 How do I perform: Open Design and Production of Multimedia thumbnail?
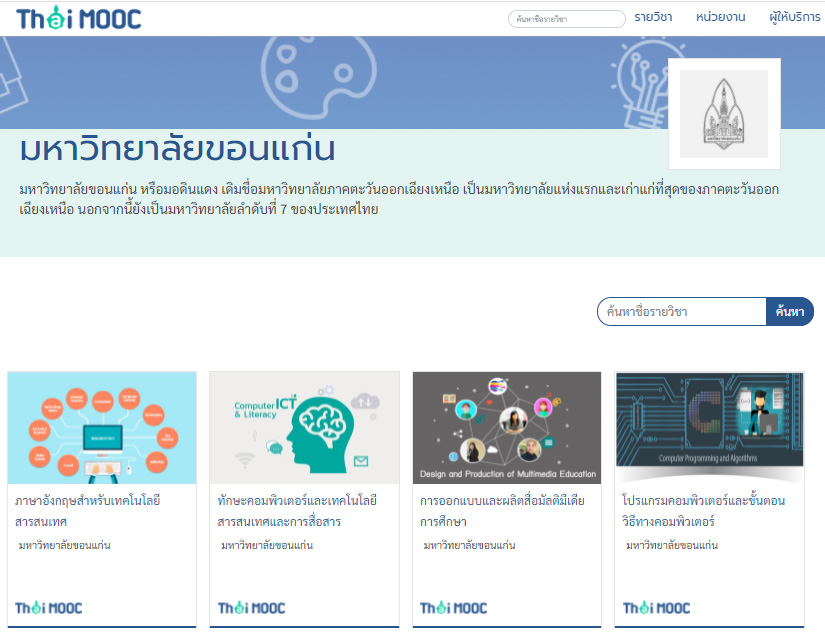[507, 428]
